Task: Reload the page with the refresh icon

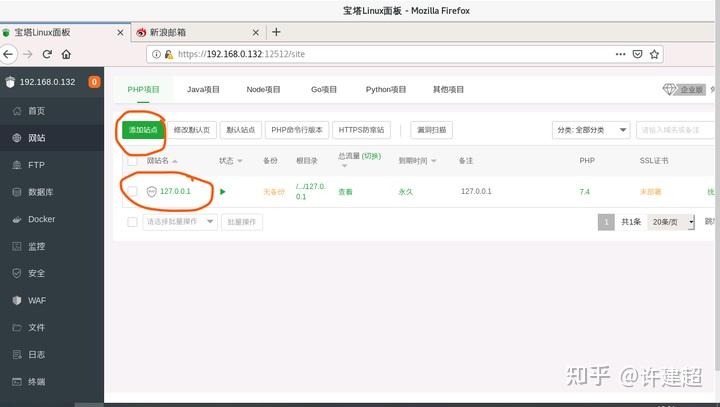Action: pos(47,54)
